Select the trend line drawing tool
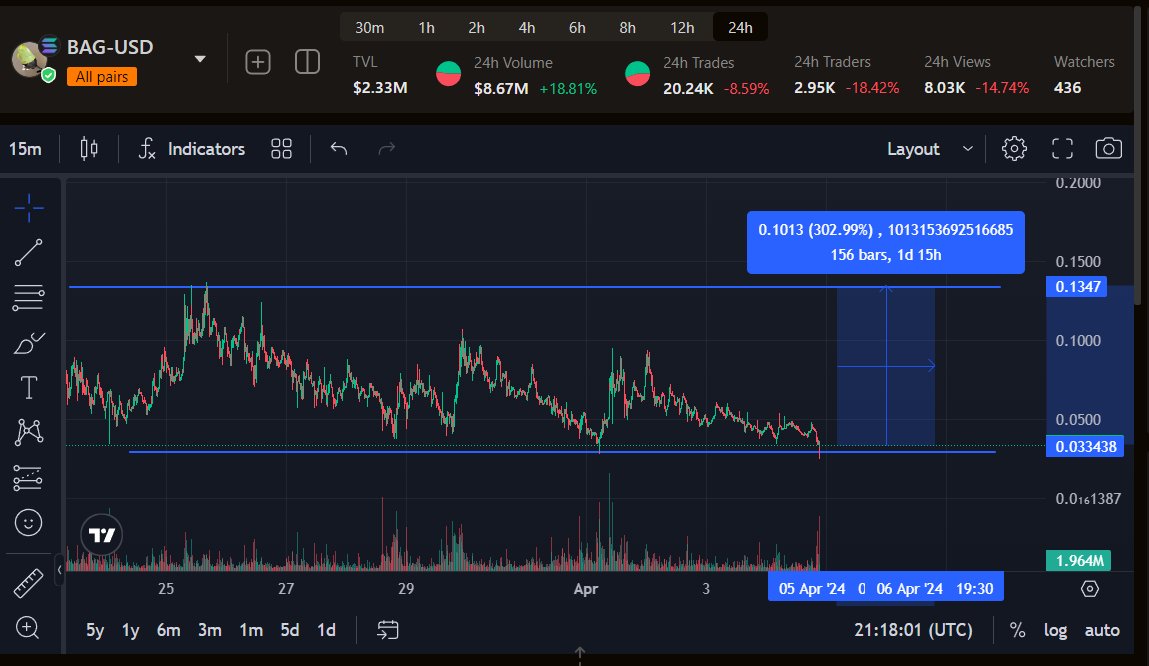1149x666 pixels. coord(29,253)
